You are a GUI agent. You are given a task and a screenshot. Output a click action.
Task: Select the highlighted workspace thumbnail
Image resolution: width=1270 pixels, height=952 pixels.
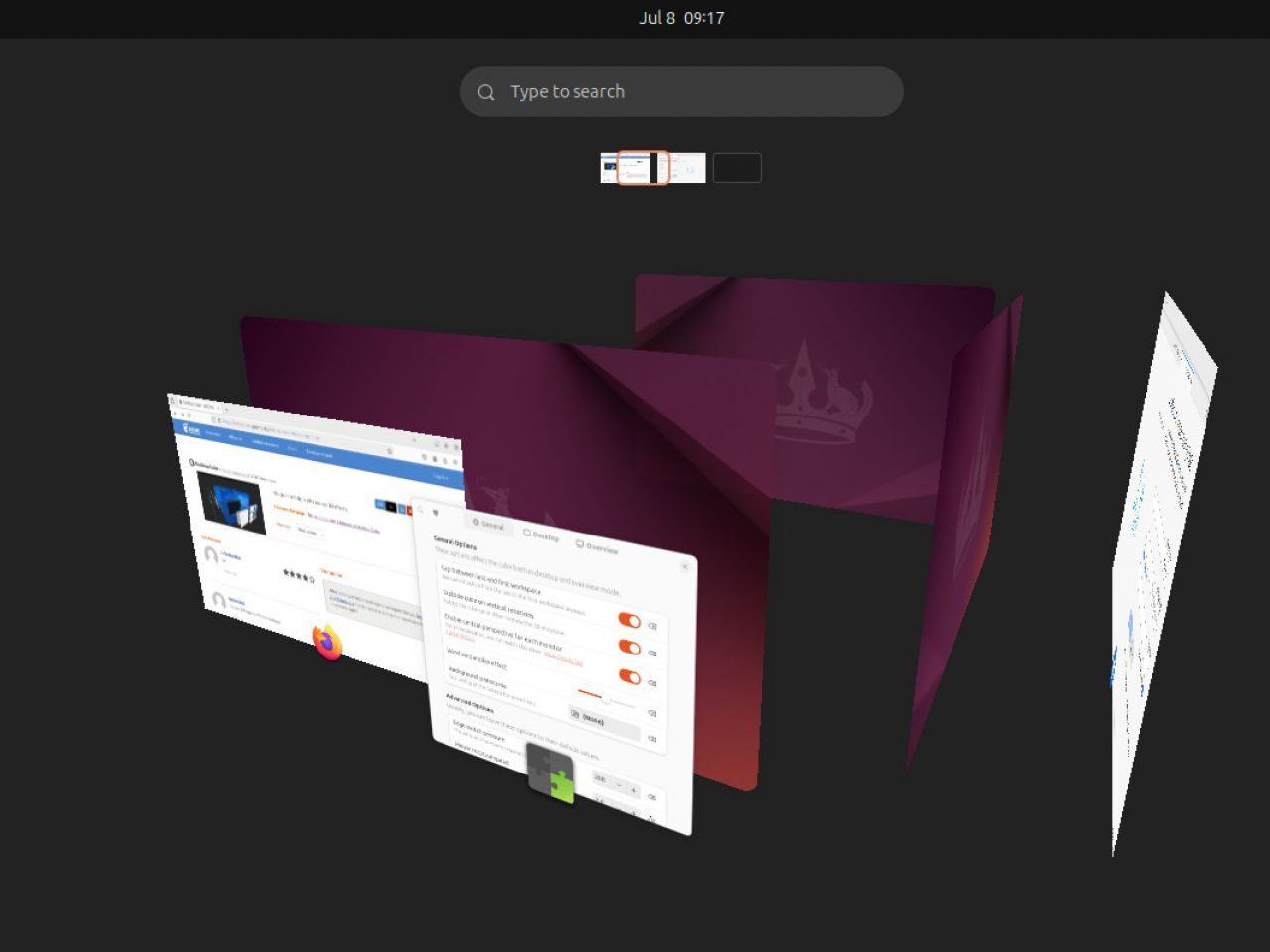(x=643, y=168)
